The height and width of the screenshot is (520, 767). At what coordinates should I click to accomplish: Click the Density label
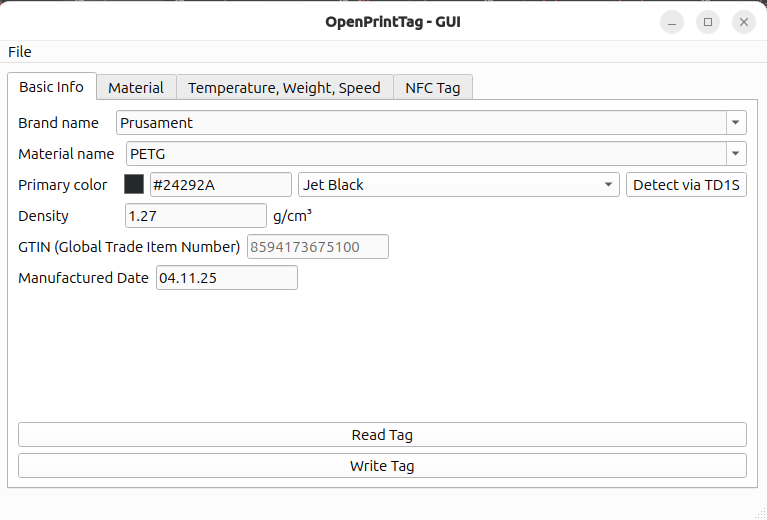(x=43, y=216)
